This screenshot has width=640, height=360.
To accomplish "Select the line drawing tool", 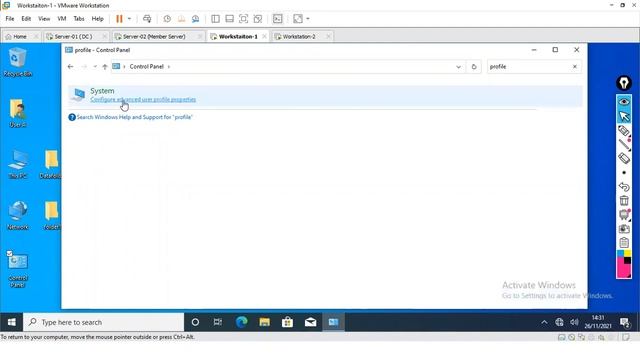I will pyautogui.click(x=624, y=144).
